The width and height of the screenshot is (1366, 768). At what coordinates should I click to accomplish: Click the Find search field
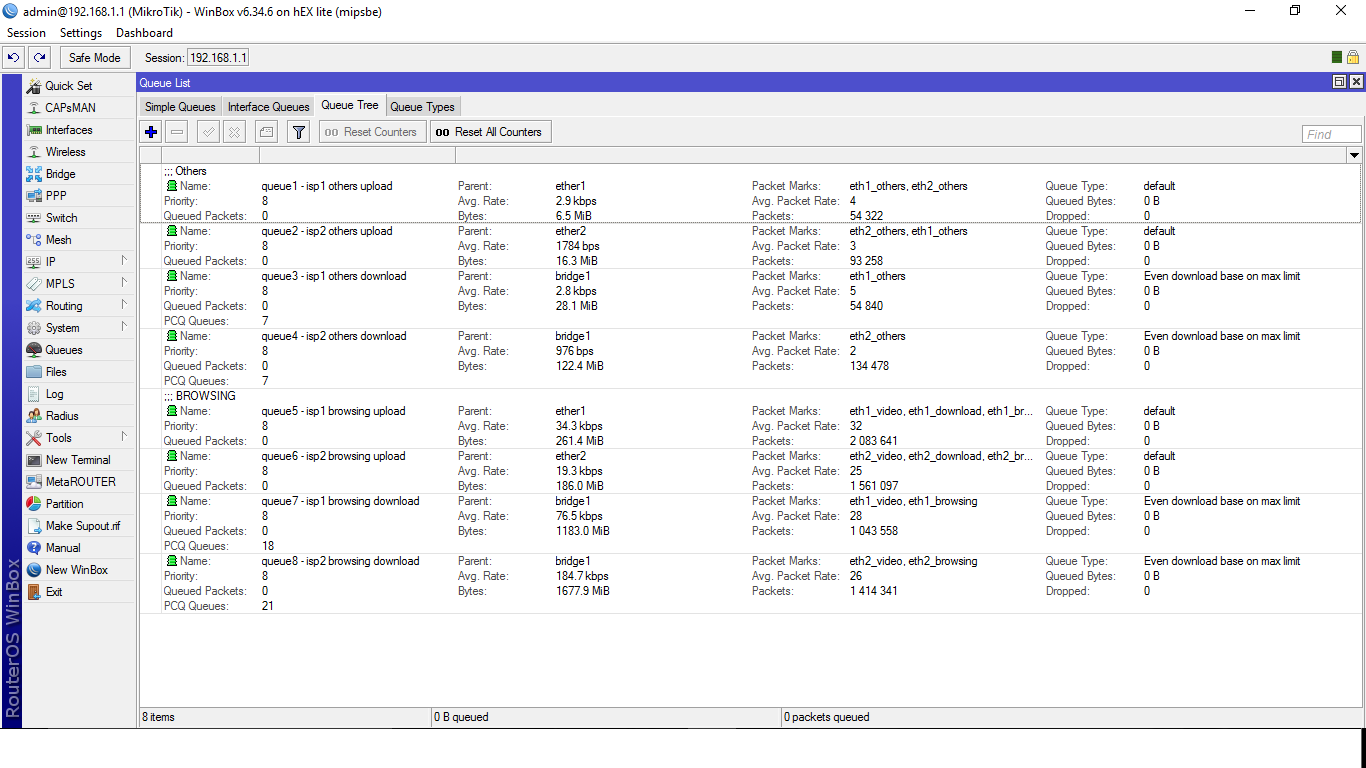click(1330, 134)
